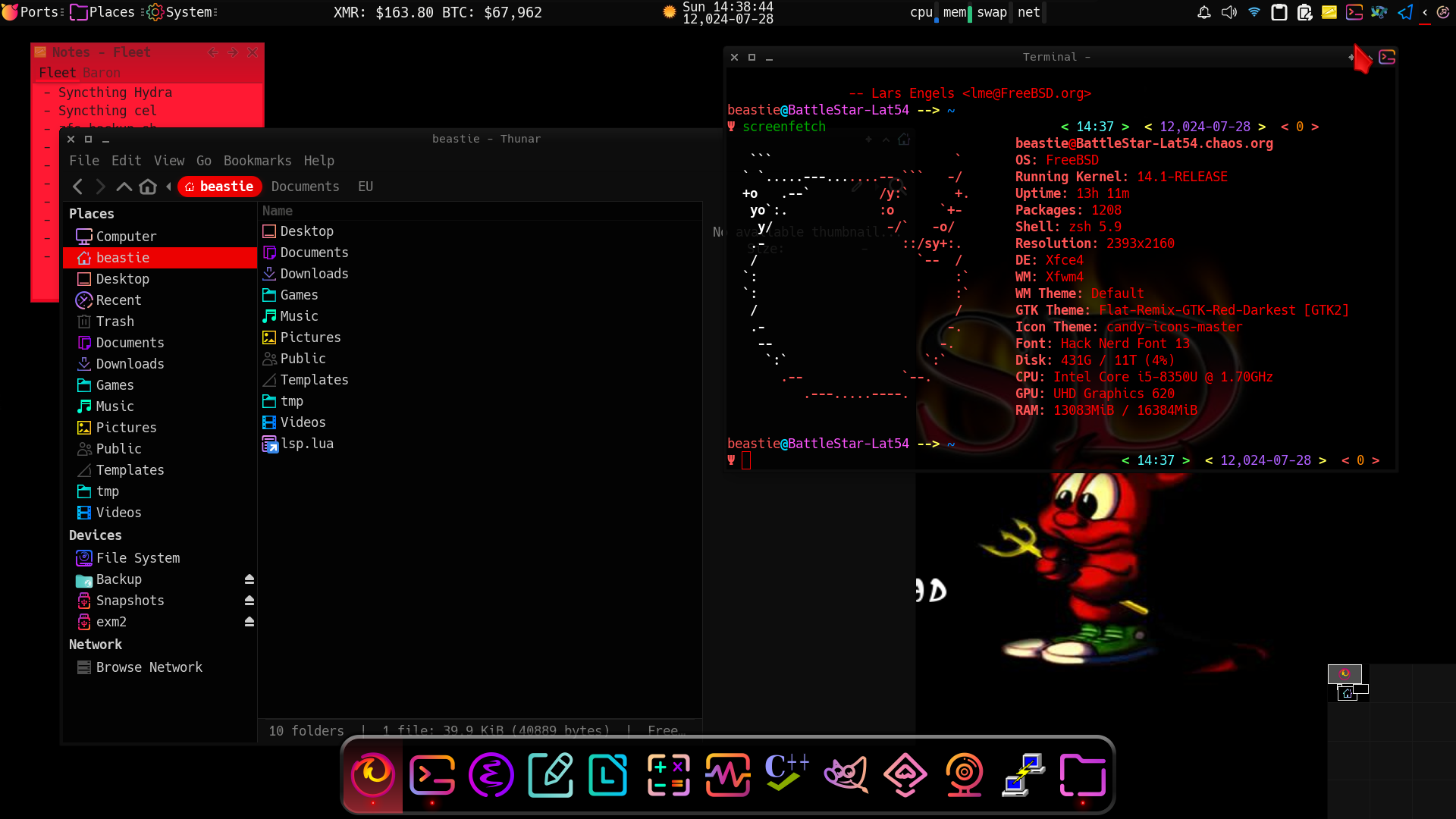Image resolution: width=1456 pixels, height=819 pixels.
Task: Eject the Backup device
Action: (249, 579)
